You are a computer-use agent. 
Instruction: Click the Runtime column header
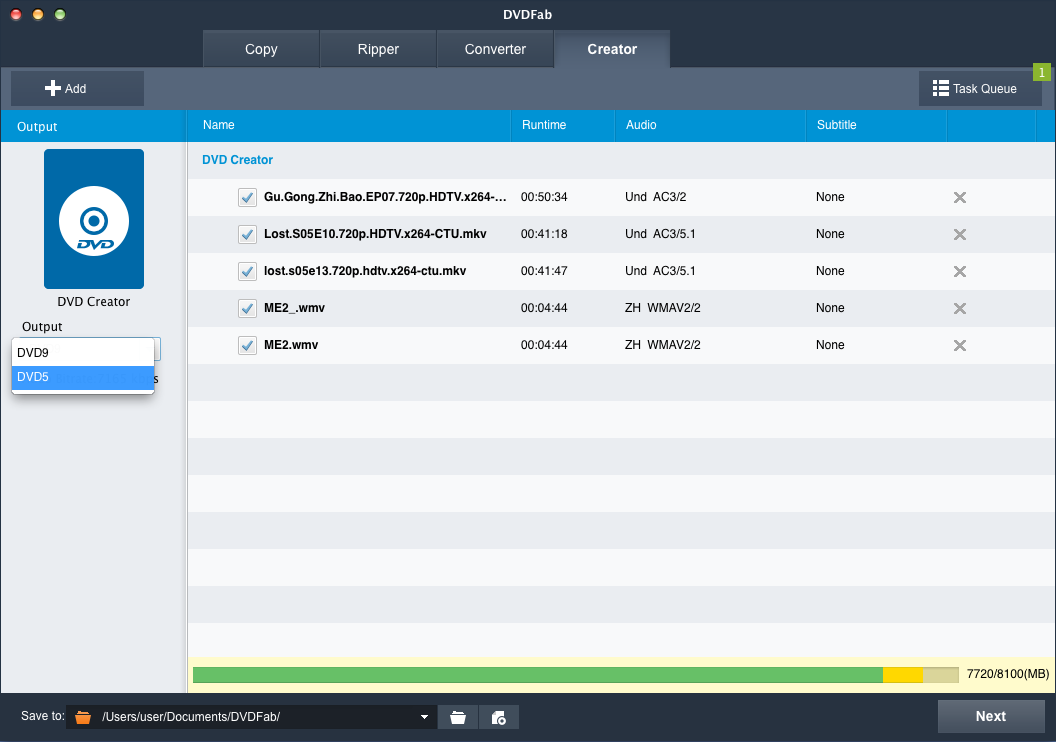point(563,125)
